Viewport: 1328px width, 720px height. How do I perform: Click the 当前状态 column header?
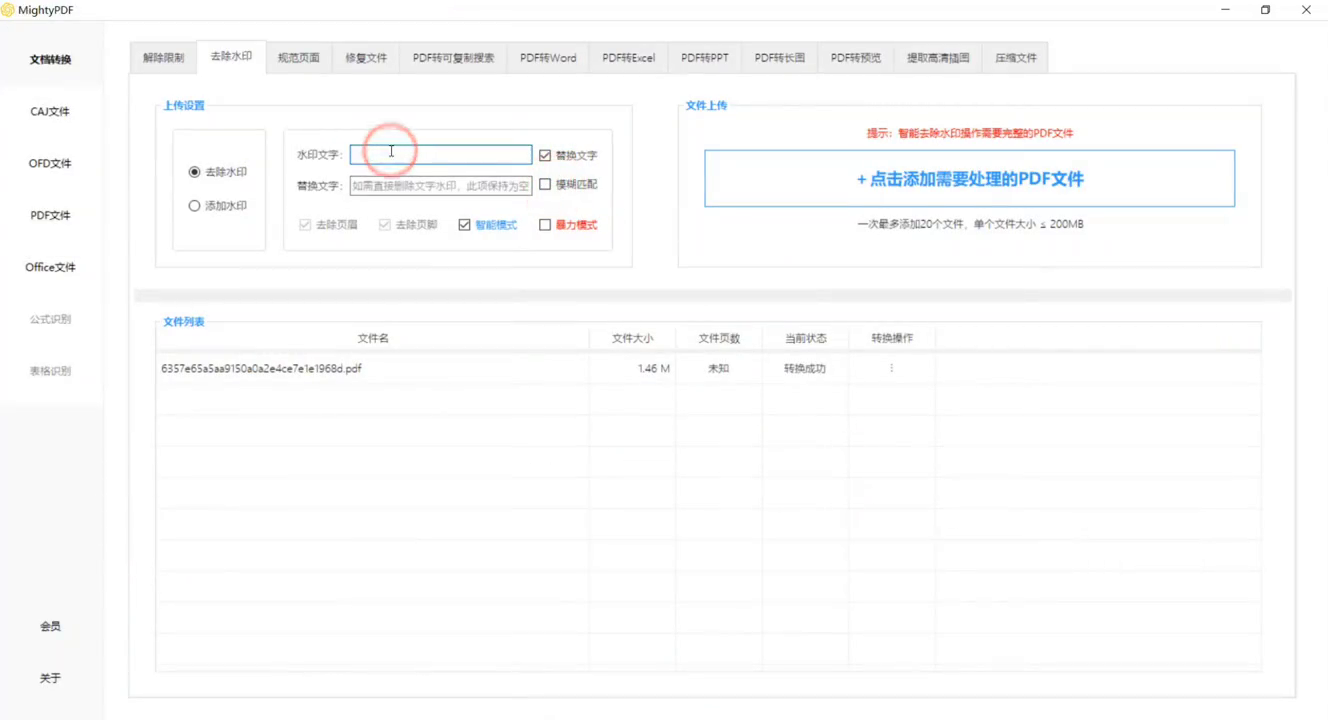(x=806, y=339)
